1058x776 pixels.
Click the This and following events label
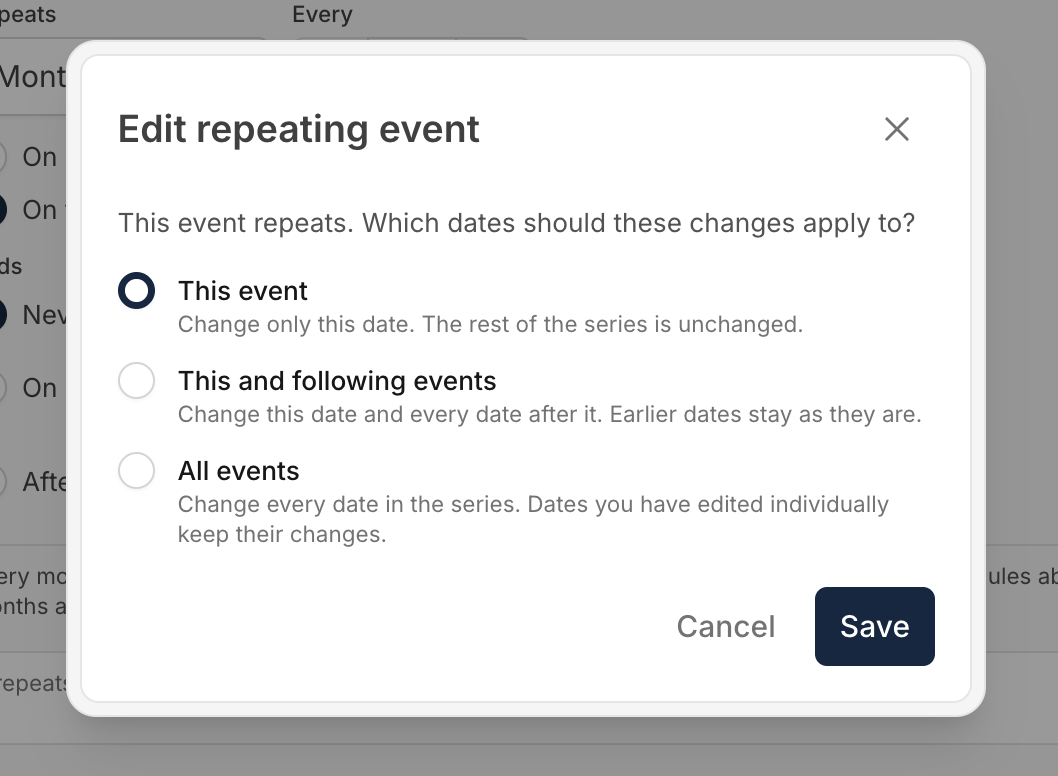(x=337, y=381)
